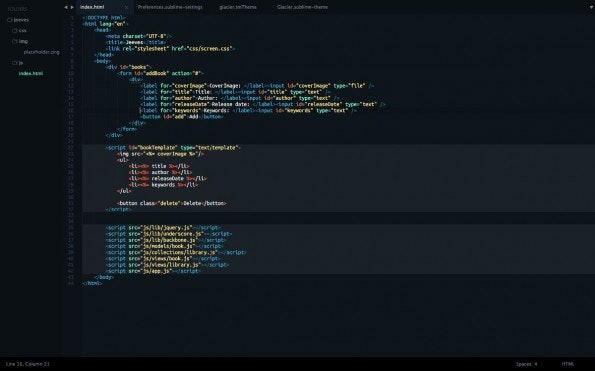Click the form id="addBook" line
The image size is (595, 371).
pos(161,73)
